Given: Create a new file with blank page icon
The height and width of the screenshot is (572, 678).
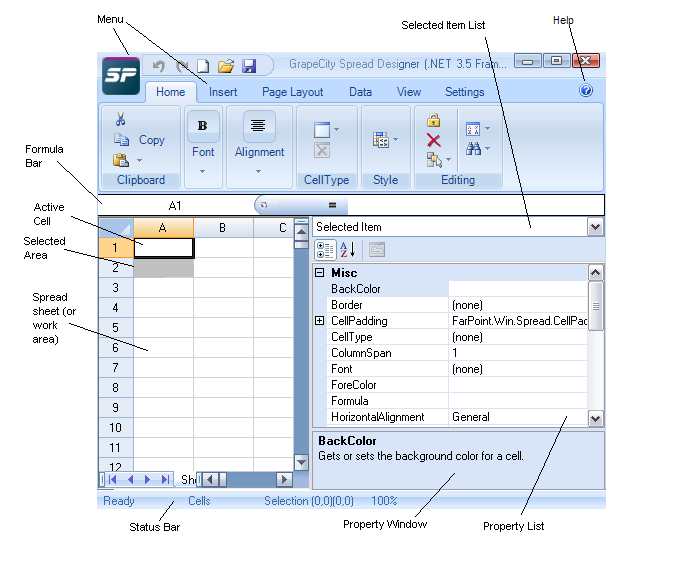Looking at the screenshot, I should (x=203, y=66).
